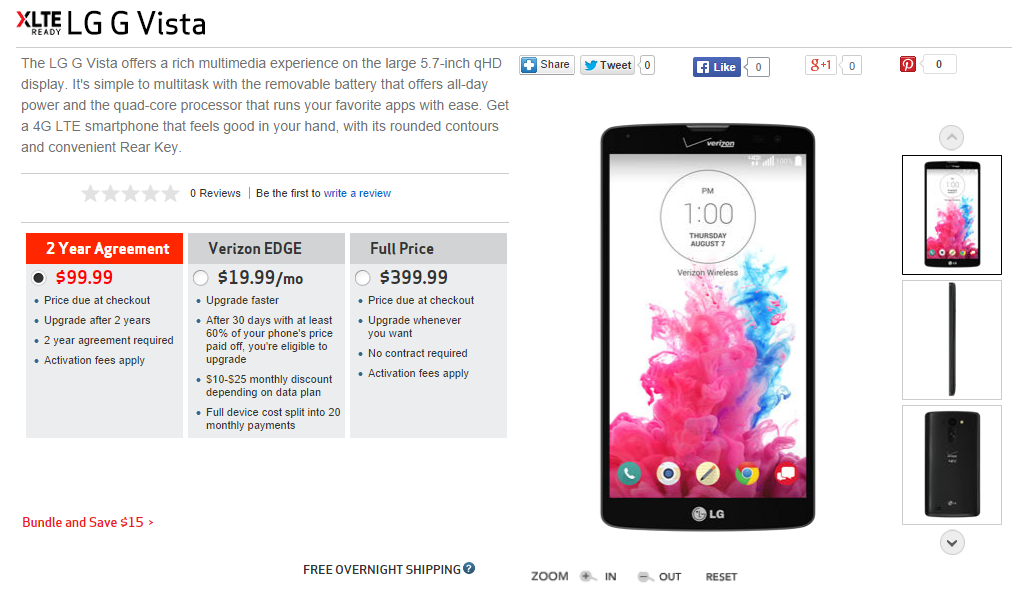The height and width of the screenshot is (591, 1018).
Task: Show more thumbnails with down chevron
Action: (x=952, y=542)
